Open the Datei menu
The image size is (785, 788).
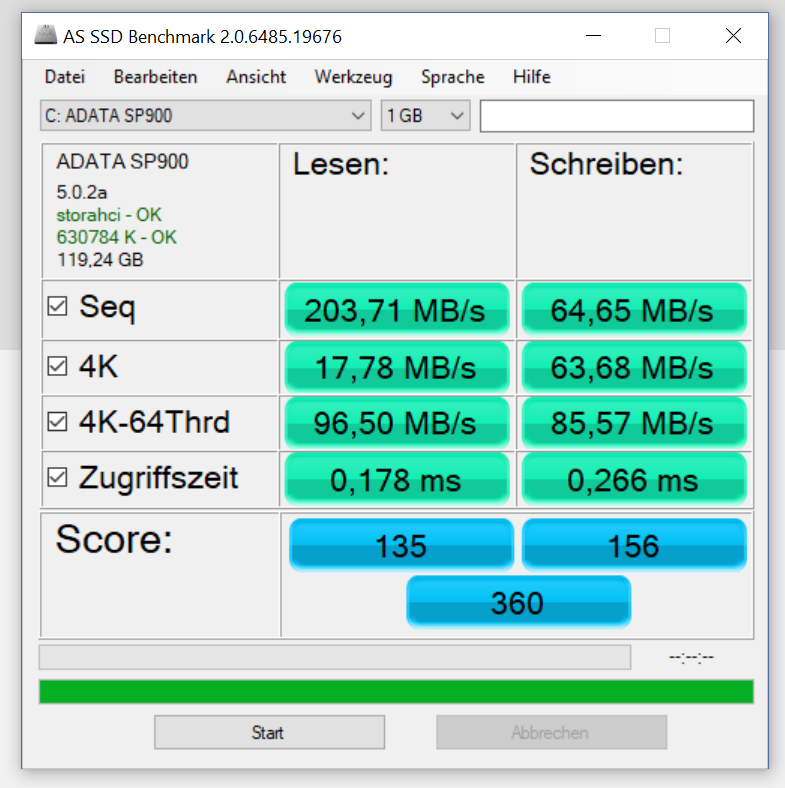[x=65, y=77]
